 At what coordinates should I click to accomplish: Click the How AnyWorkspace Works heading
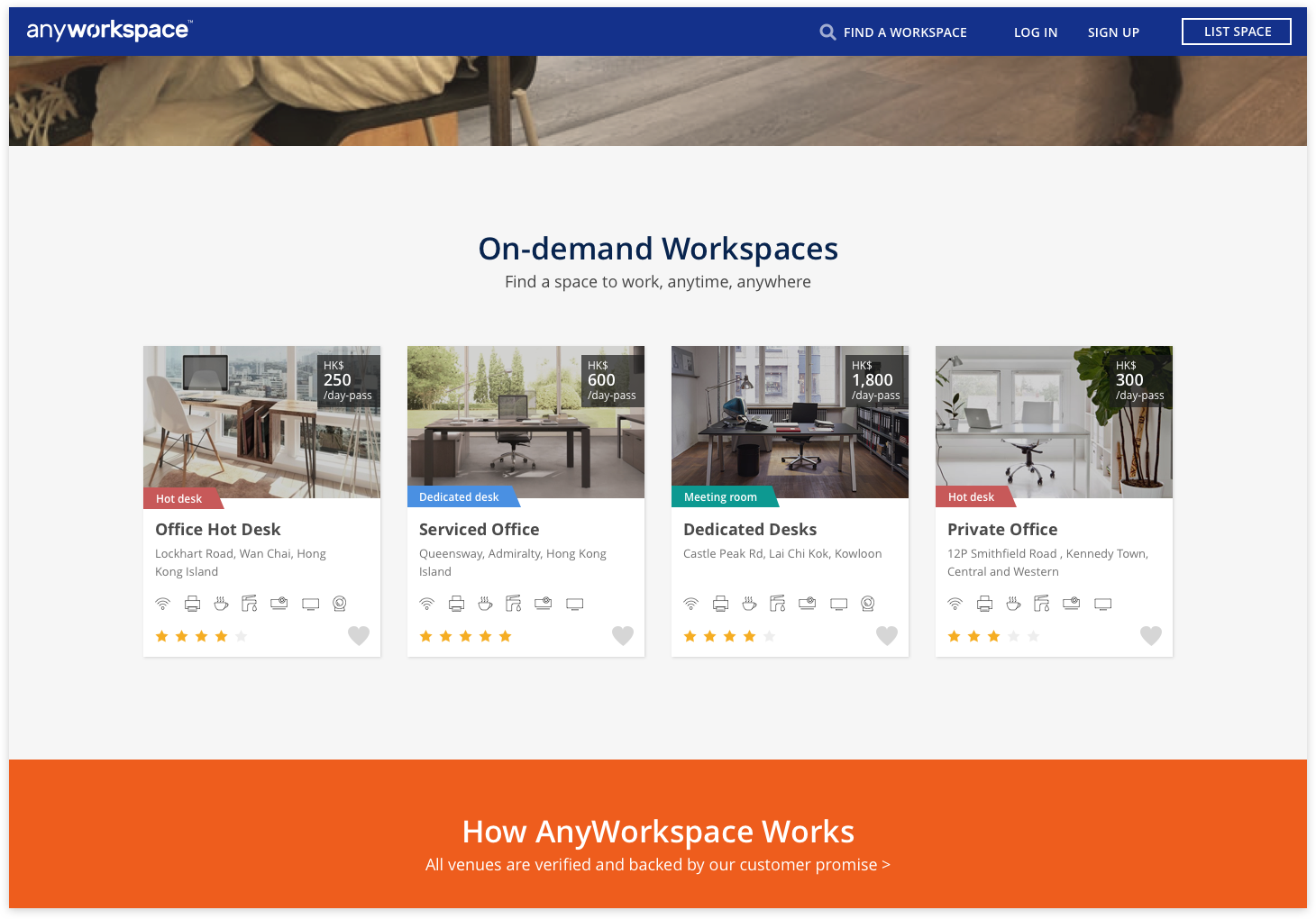point(658,832)
